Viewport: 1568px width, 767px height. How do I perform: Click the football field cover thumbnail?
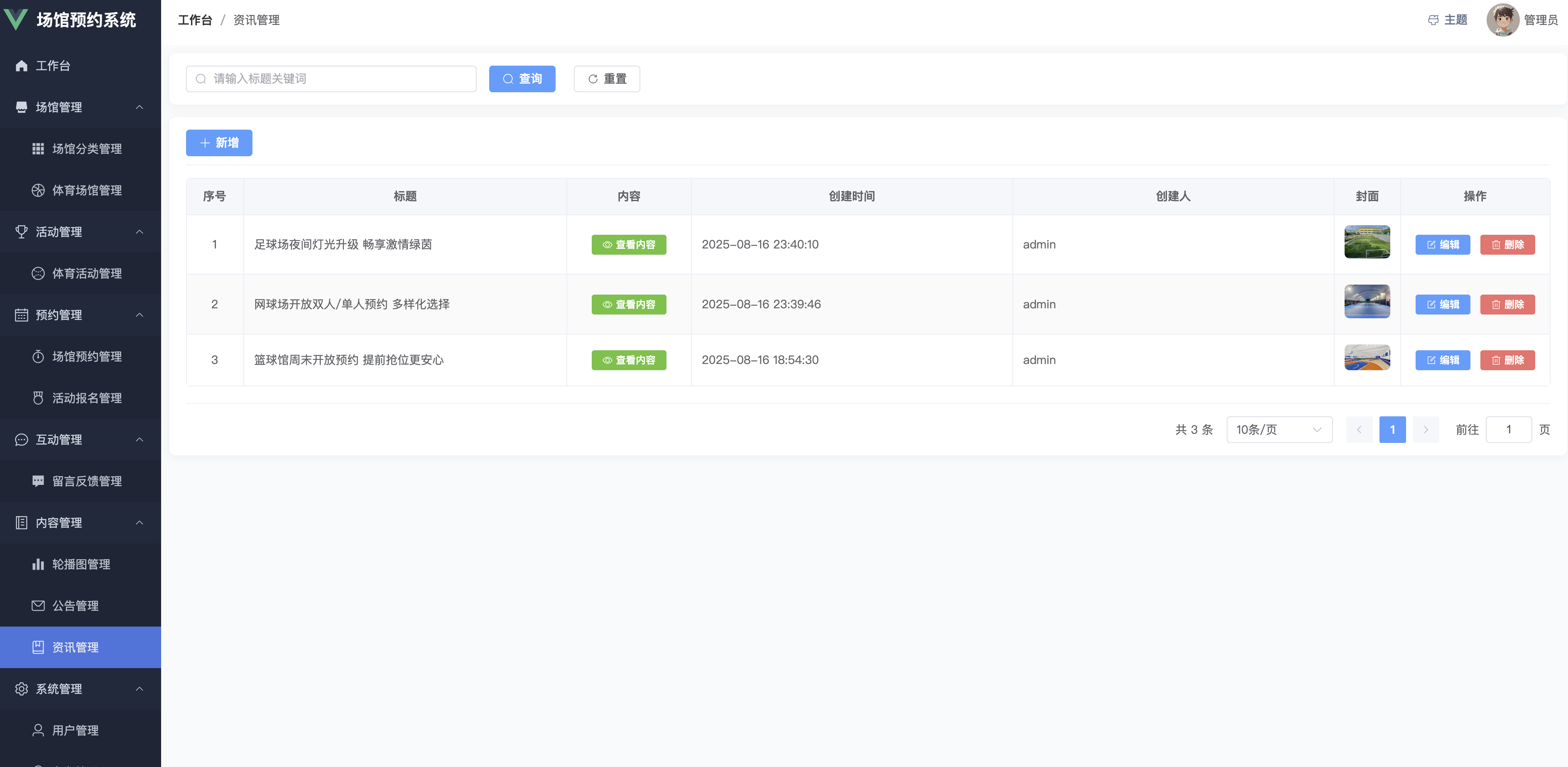coord(1367,242)
